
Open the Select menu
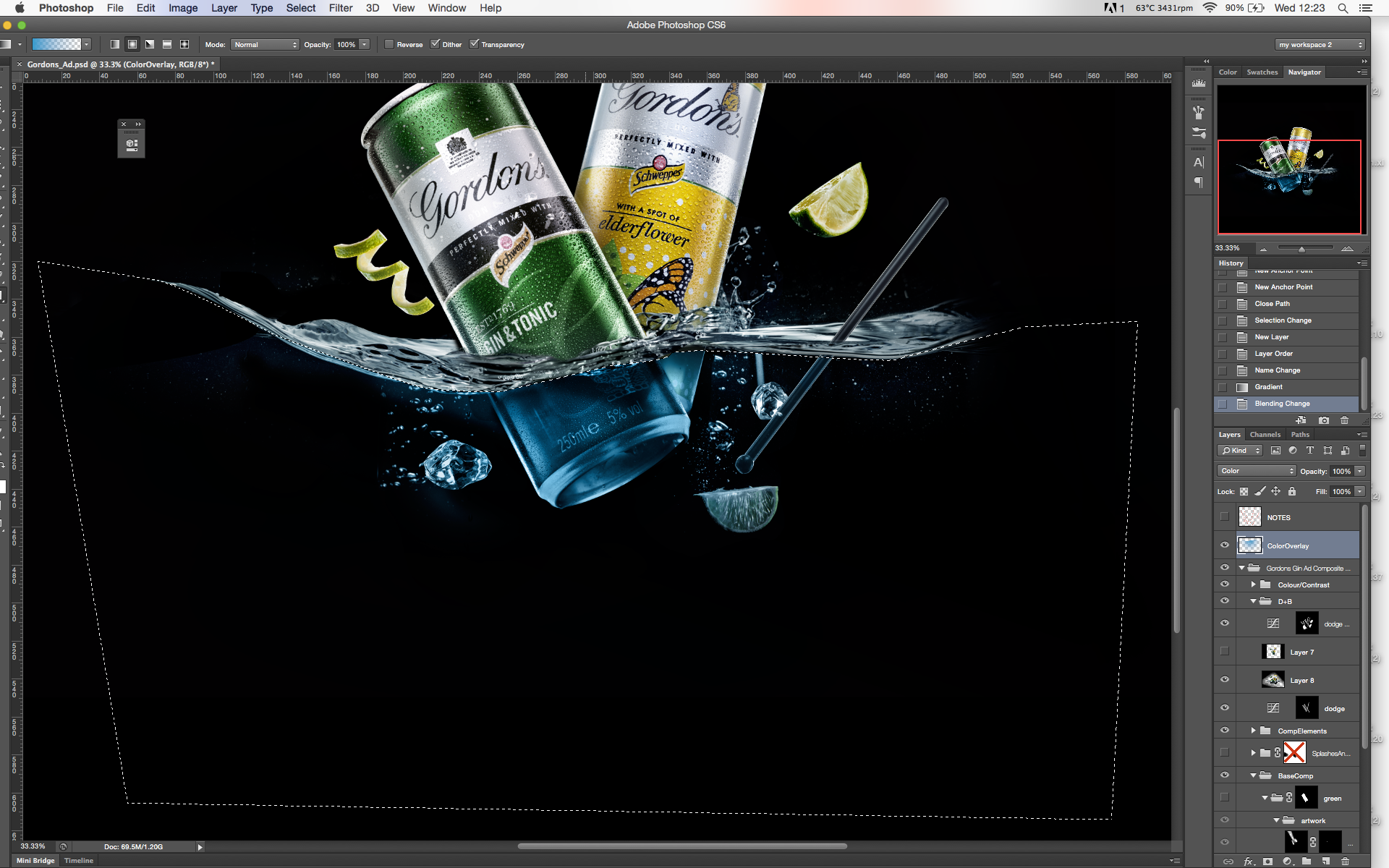(301, 8)
